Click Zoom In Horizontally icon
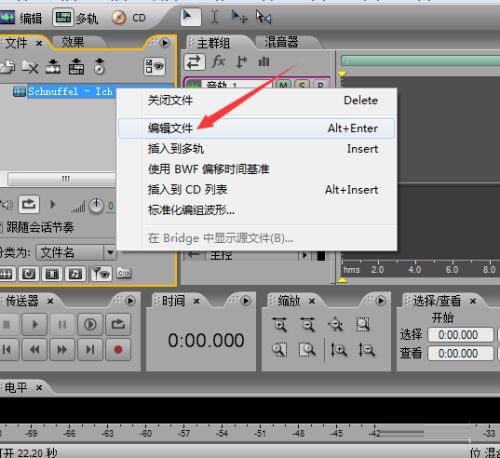The height and width of the screenshot is (458, 500). (279, 324)
